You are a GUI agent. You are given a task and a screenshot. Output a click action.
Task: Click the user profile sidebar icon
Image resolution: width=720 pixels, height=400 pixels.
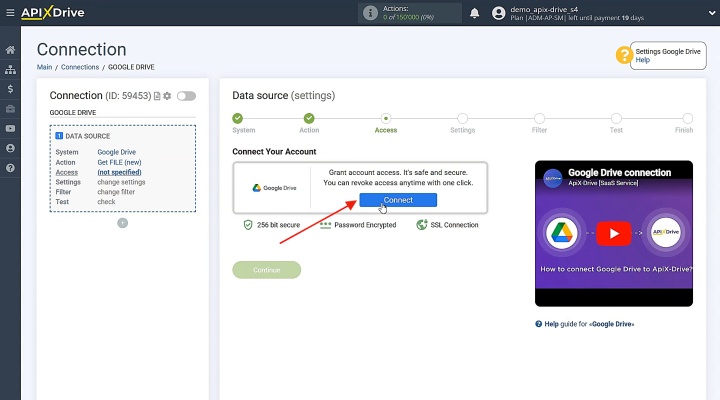[10, 148]
